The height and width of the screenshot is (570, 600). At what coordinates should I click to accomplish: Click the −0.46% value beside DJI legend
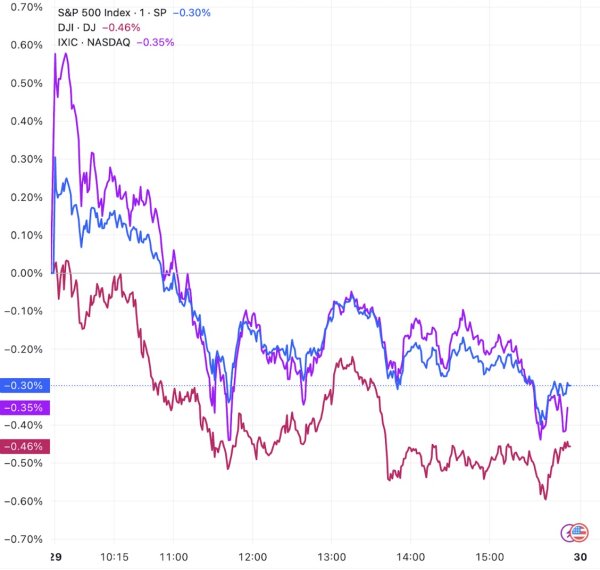click(121, 28)
